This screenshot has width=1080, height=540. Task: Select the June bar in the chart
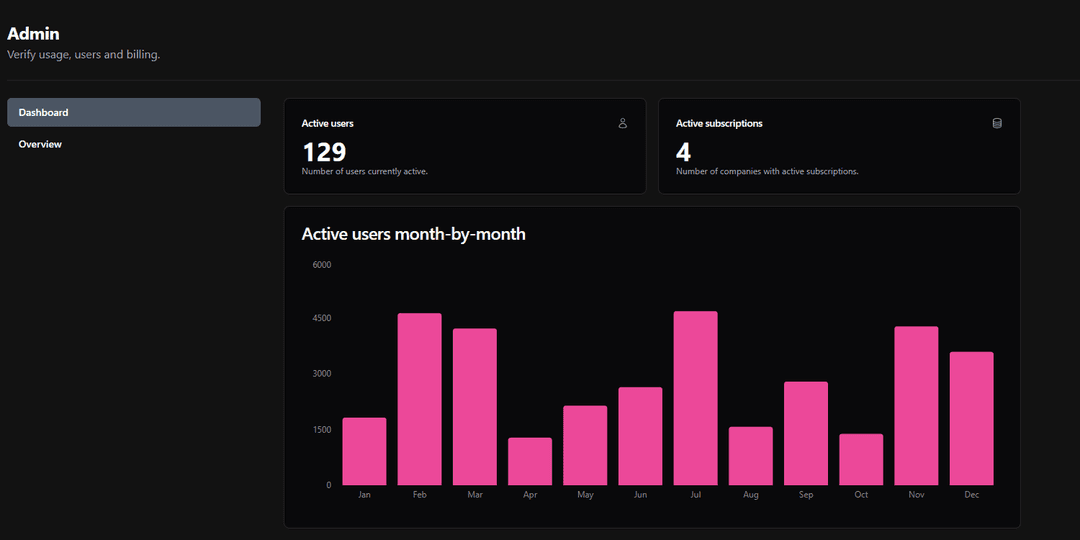(640, 436)
